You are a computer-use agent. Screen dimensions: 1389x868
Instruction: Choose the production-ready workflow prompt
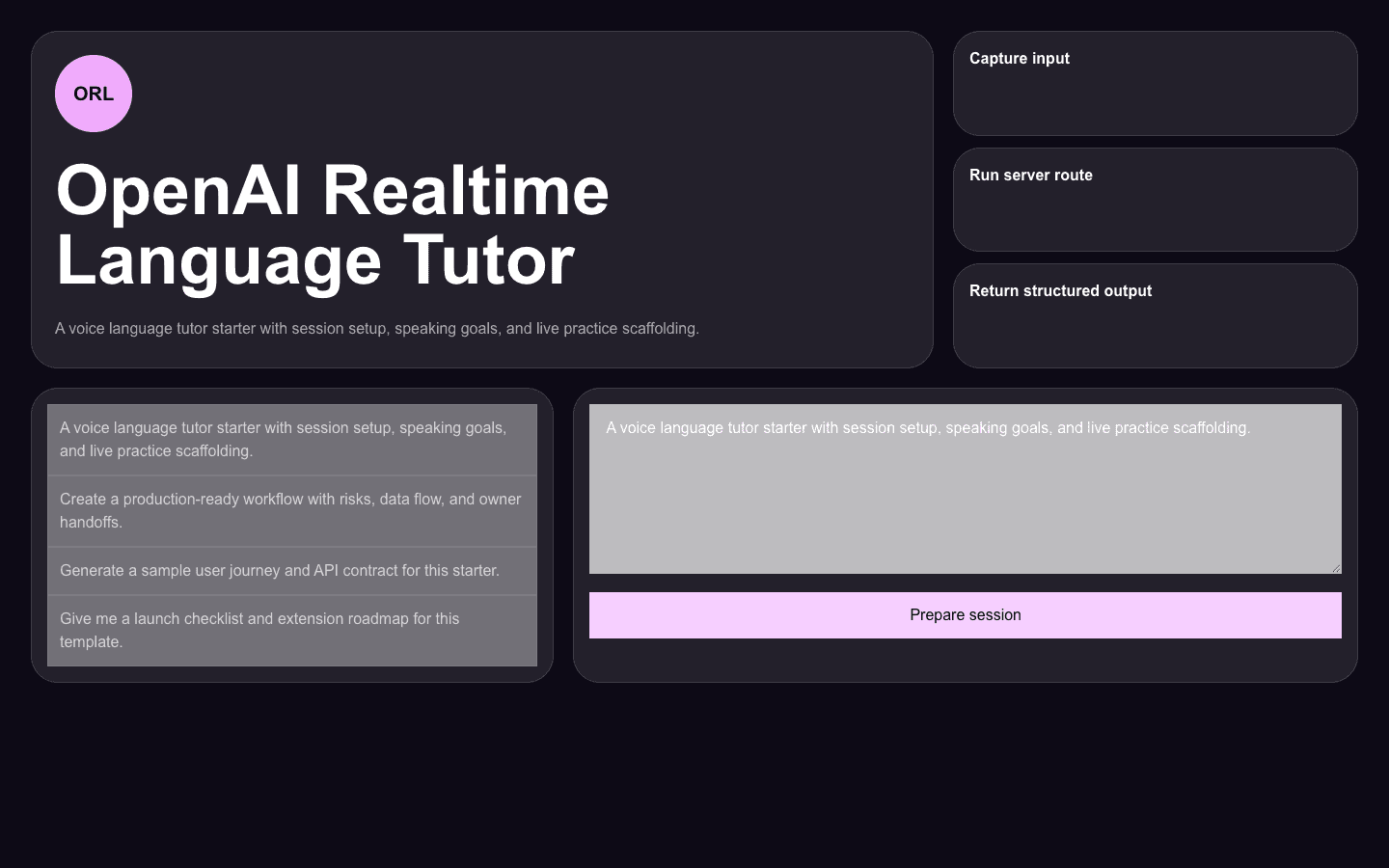point(292,511)
